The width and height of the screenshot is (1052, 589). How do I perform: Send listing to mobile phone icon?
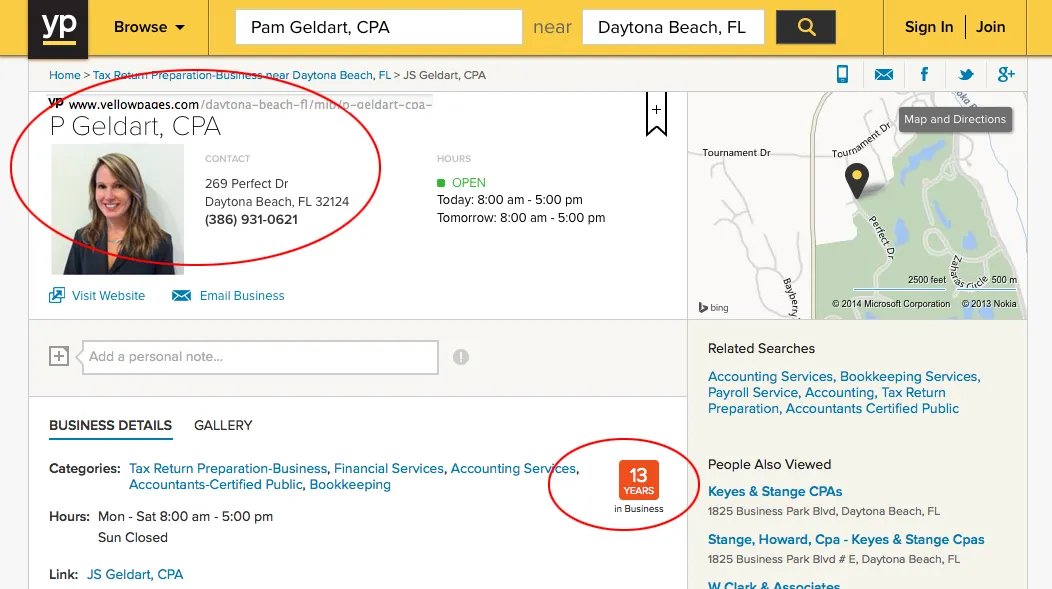coord(842,74)
